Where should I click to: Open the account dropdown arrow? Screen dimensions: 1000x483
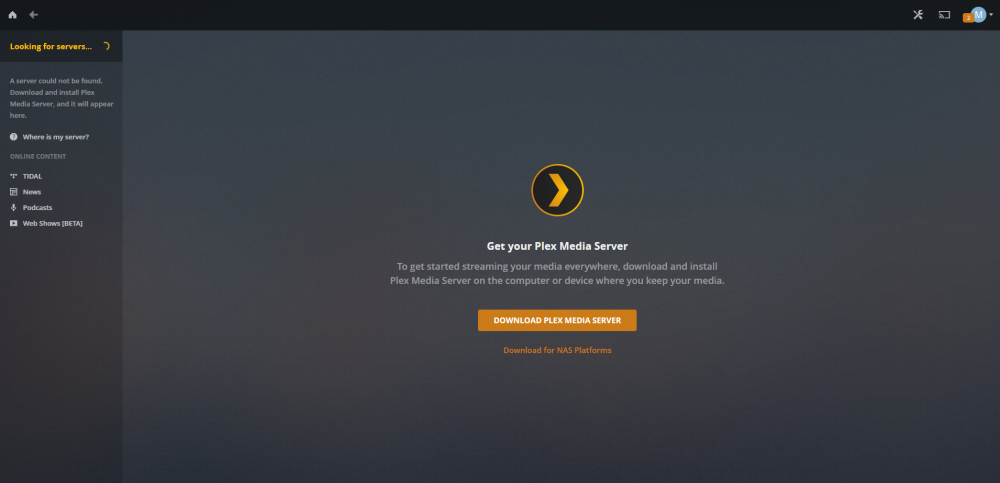point(991,15)
